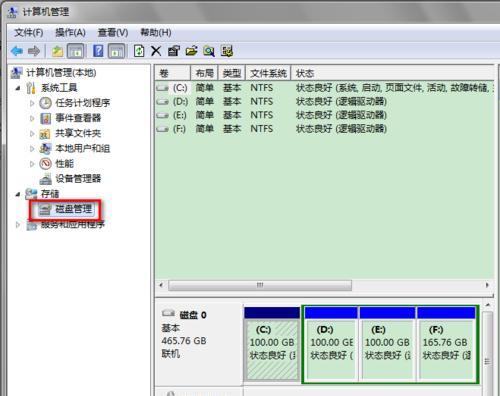Open the 帮助(H) menu

coord(156,33)
